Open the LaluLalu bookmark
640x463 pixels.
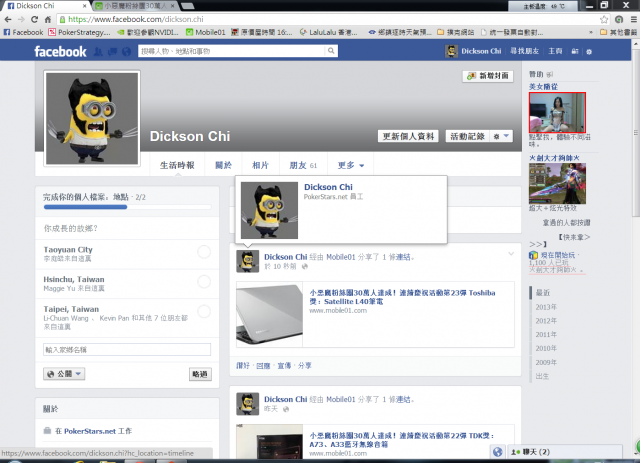pos(329,32)
